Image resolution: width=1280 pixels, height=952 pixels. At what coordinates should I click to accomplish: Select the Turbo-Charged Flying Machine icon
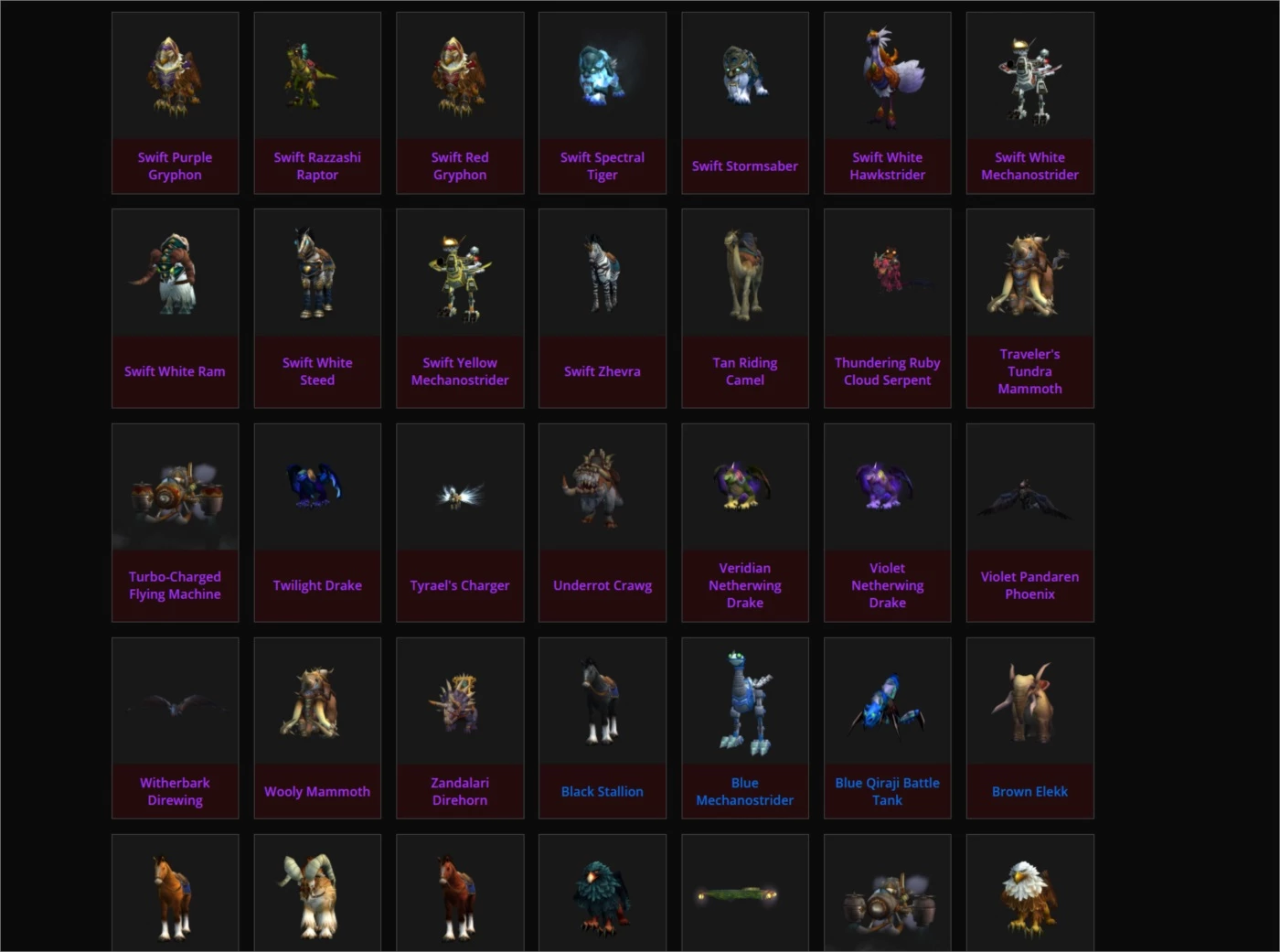[175, 487]
